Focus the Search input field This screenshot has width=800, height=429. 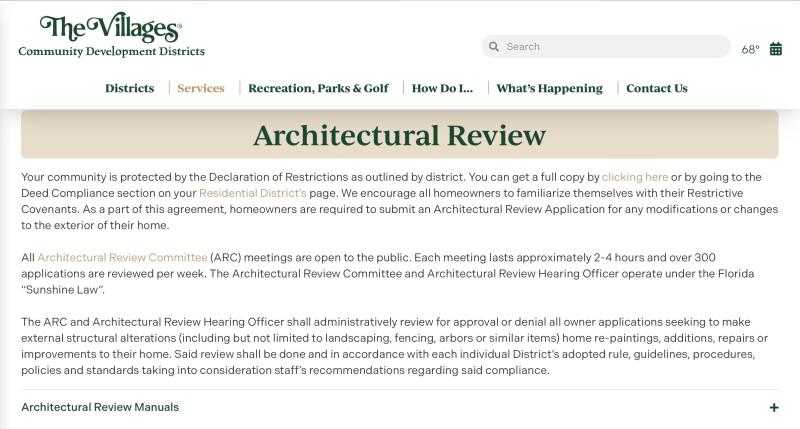[606, 46]
